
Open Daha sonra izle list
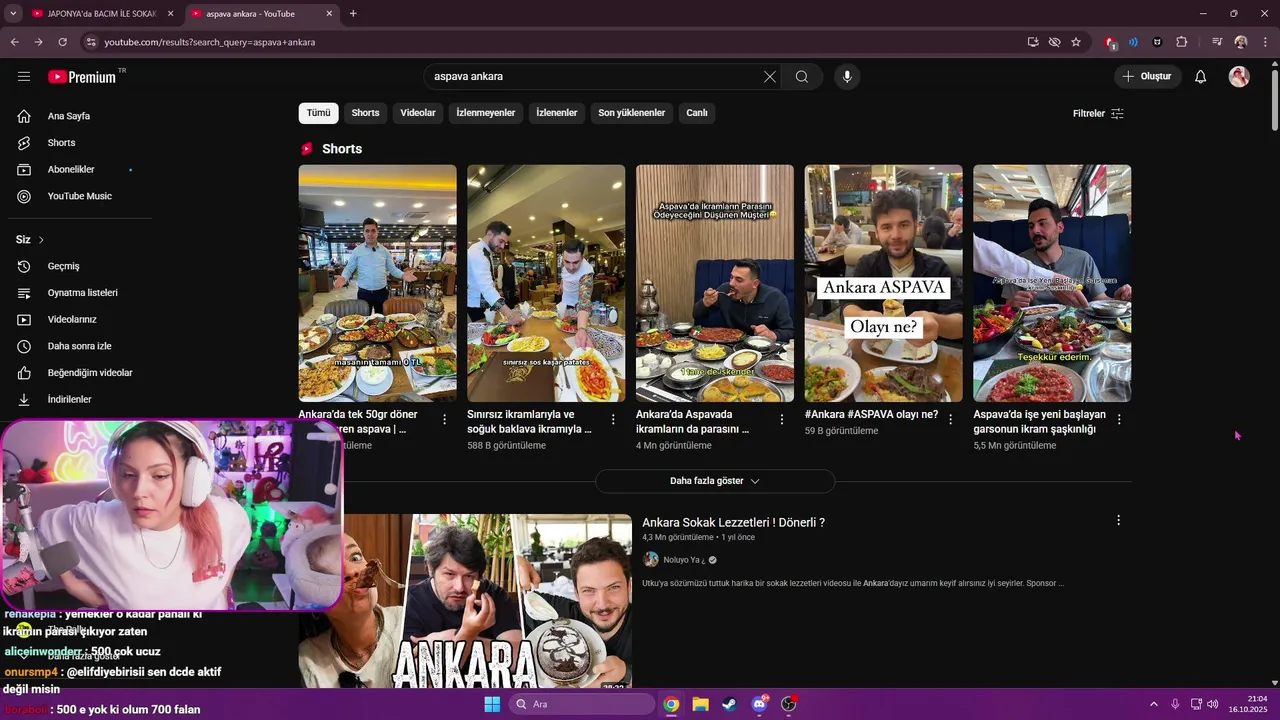(80, 346)
